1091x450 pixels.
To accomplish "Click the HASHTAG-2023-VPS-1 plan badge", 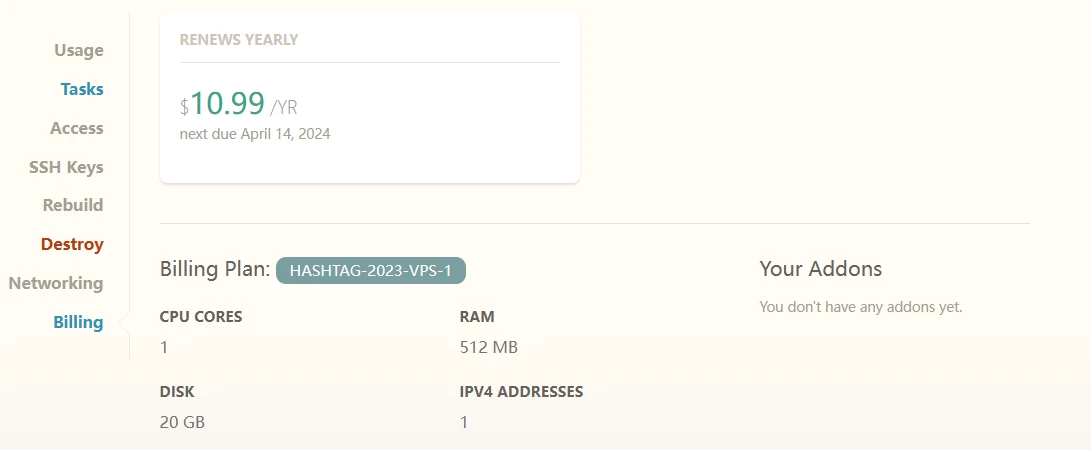I will (371, 270).
